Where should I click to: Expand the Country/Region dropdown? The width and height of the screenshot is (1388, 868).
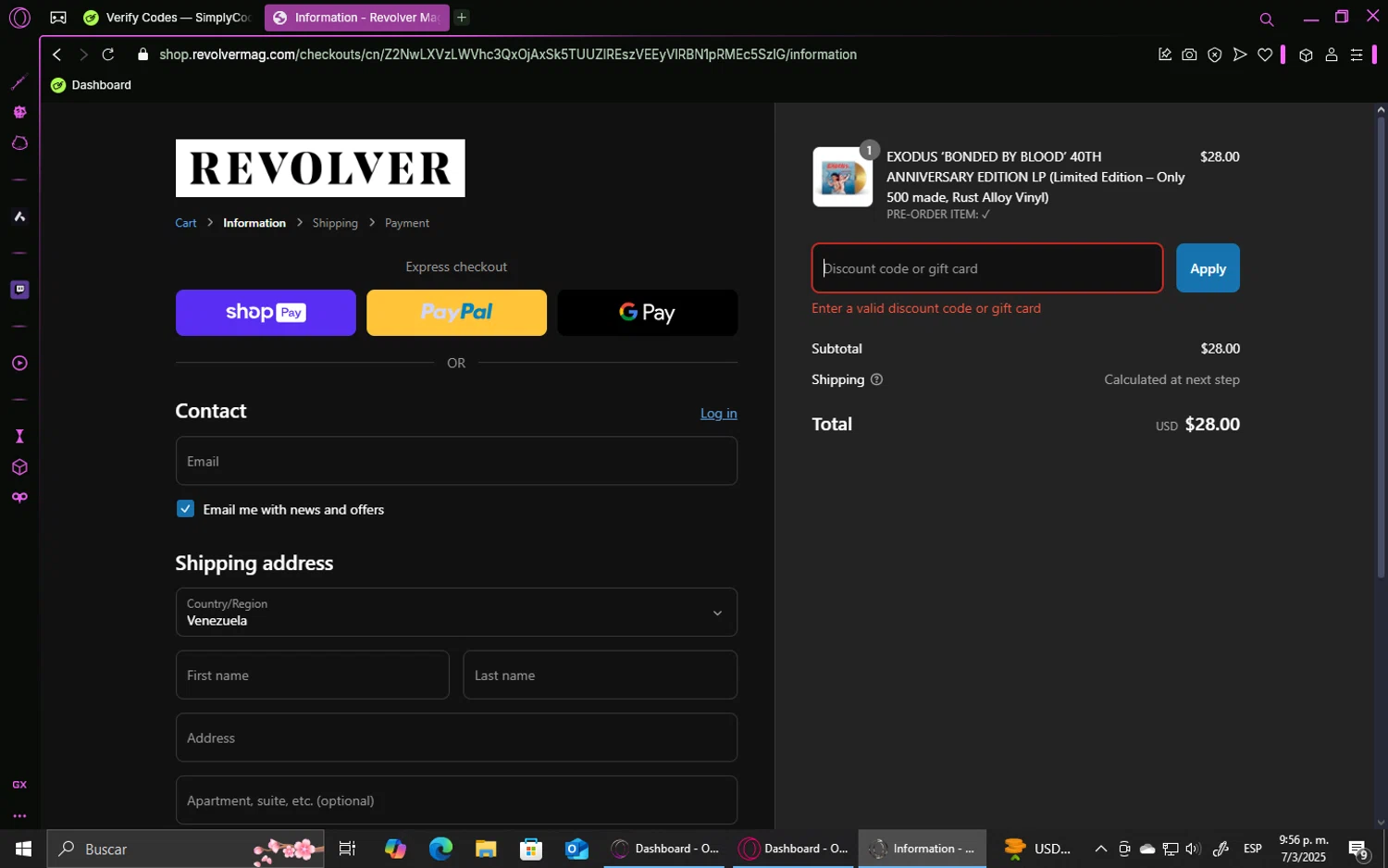456,612
